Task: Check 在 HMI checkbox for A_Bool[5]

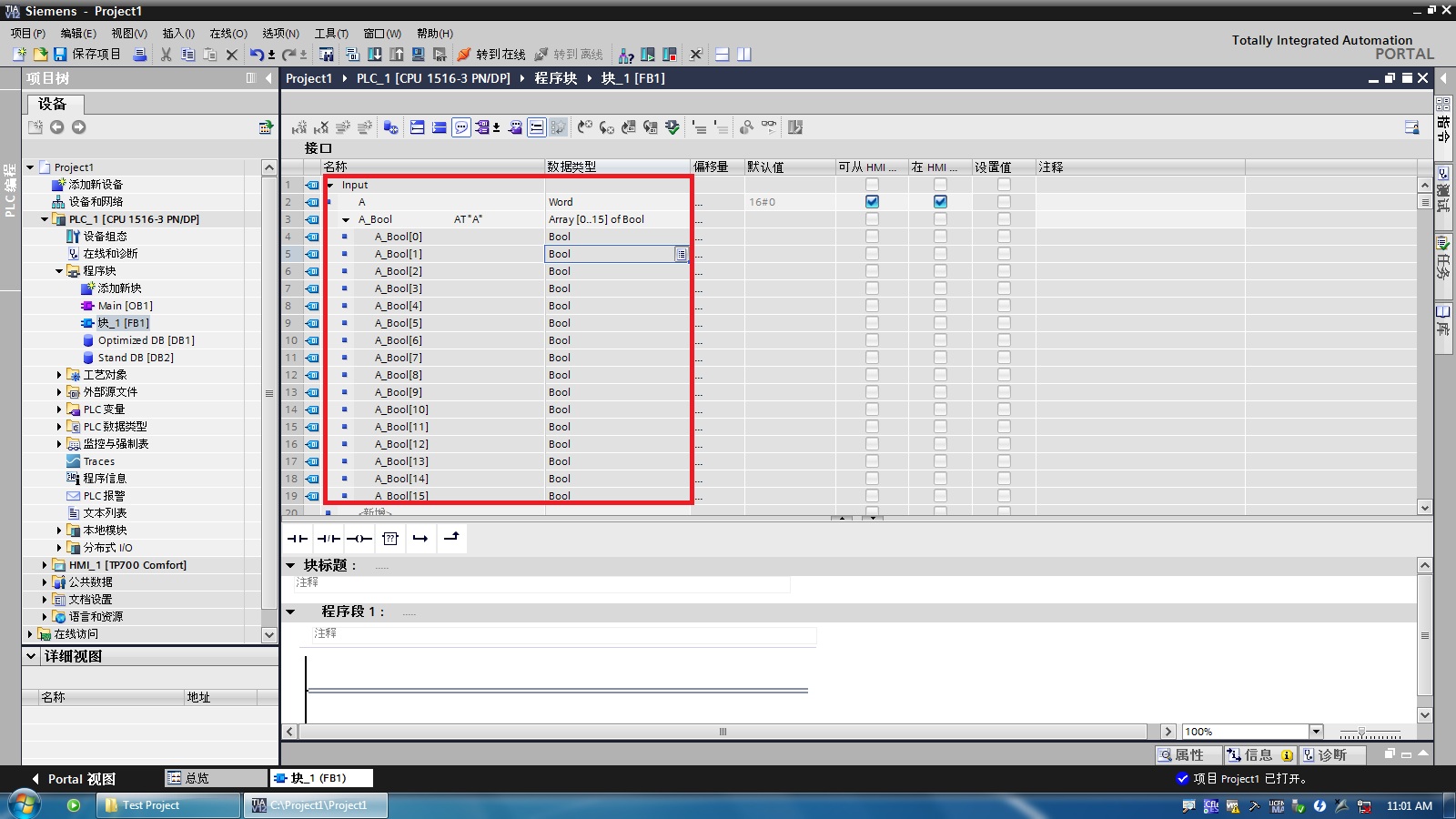Action: click(940, 323)
